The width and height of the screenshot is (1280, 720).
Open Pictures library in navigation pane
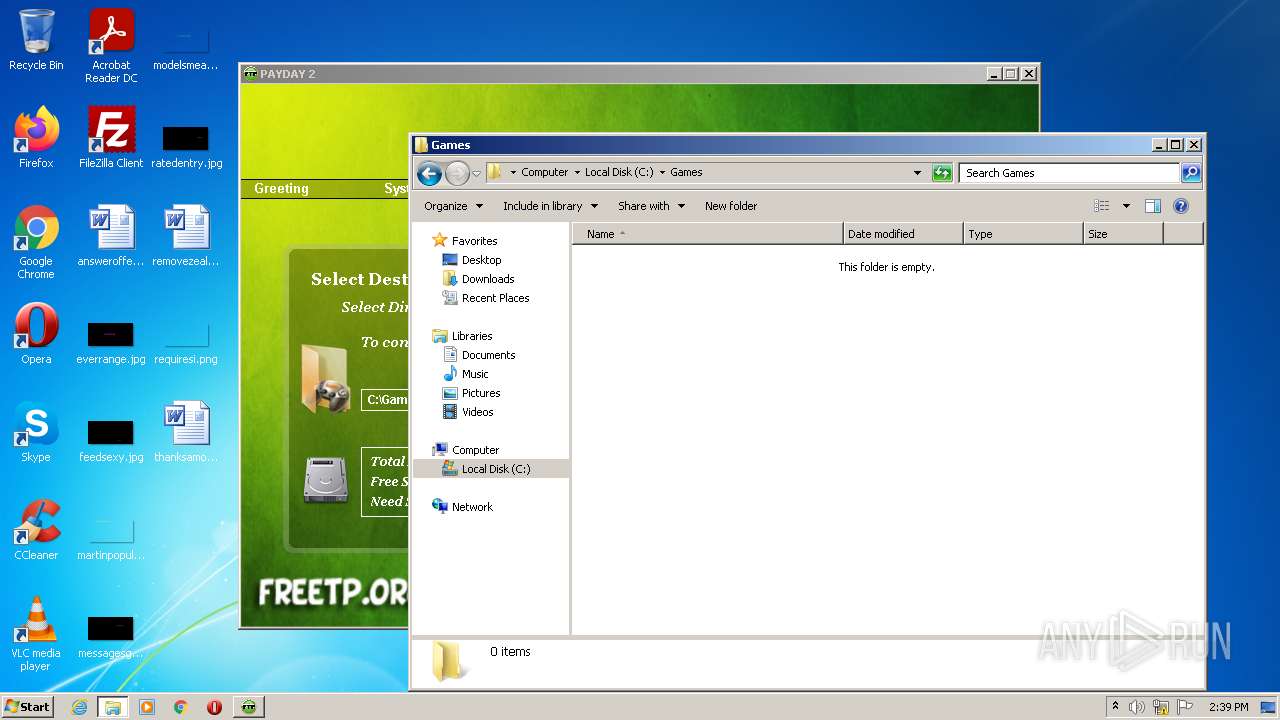481,393
